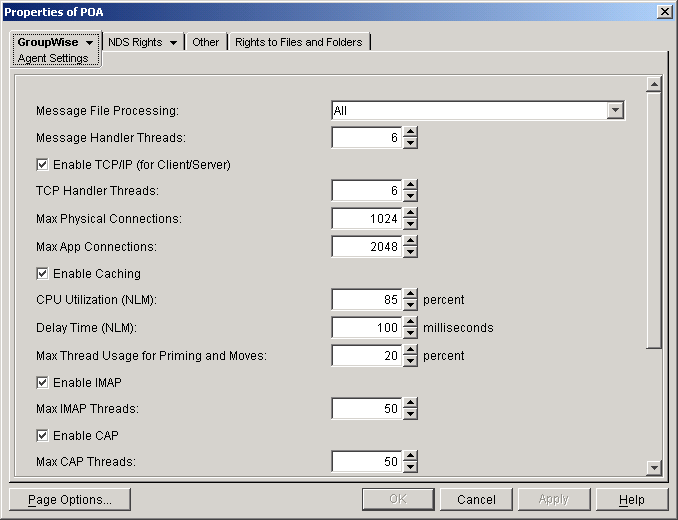Screen dimensions: 678x520
Task: Click the Apply button
Action: (554, 500)
